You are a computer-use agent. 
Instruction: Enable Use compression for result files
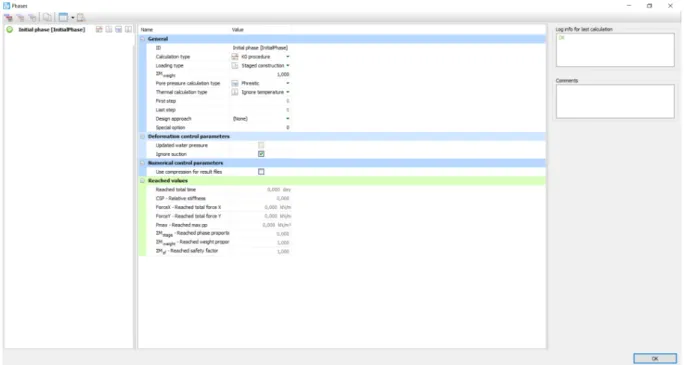click(x=261, y=172)
